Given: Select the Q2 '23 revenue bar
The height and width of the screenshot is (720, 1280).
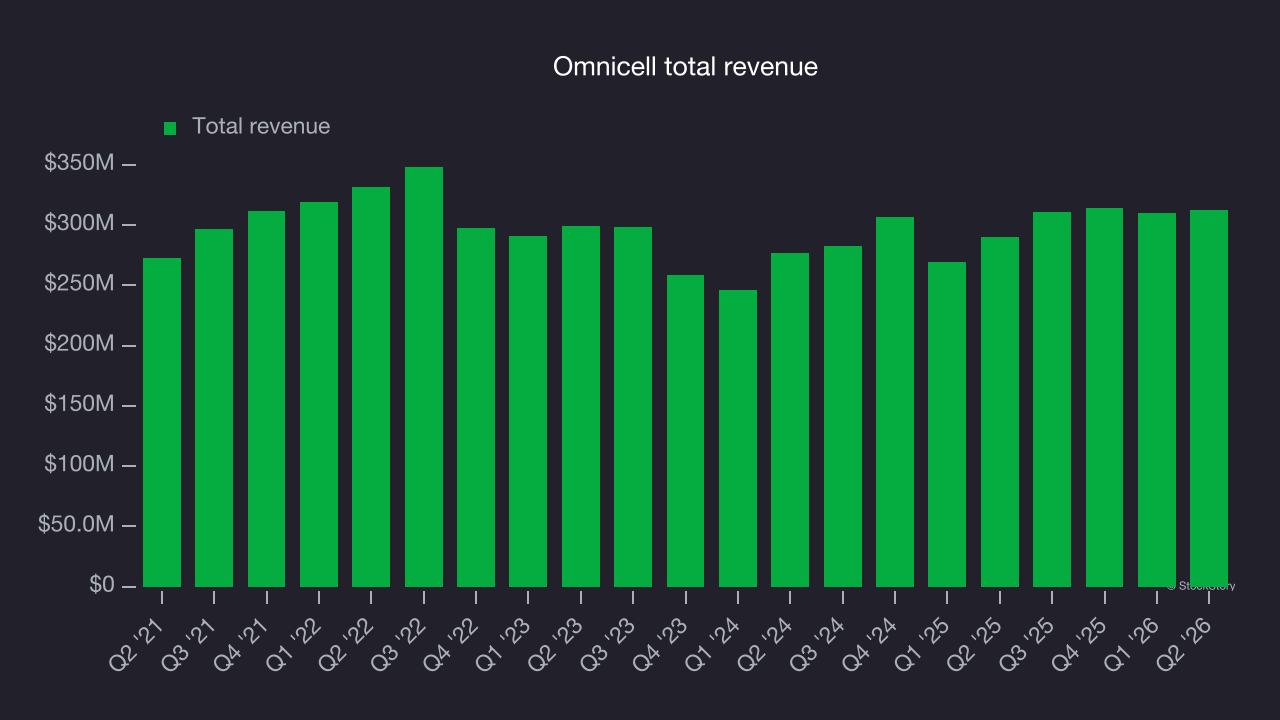Looking at the screenshot, I should pos(581,406).
